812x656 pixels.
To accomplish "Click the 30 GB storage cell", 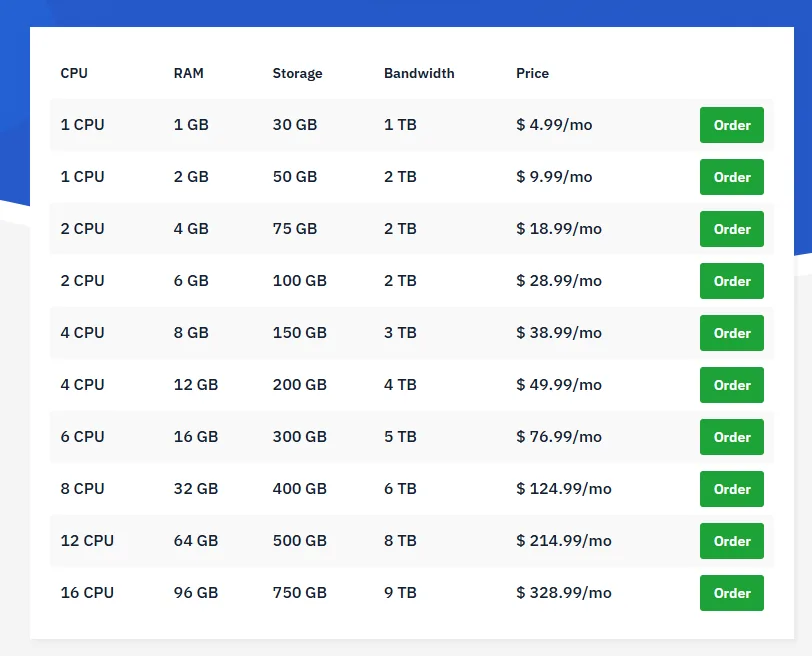I will point(295,125).
